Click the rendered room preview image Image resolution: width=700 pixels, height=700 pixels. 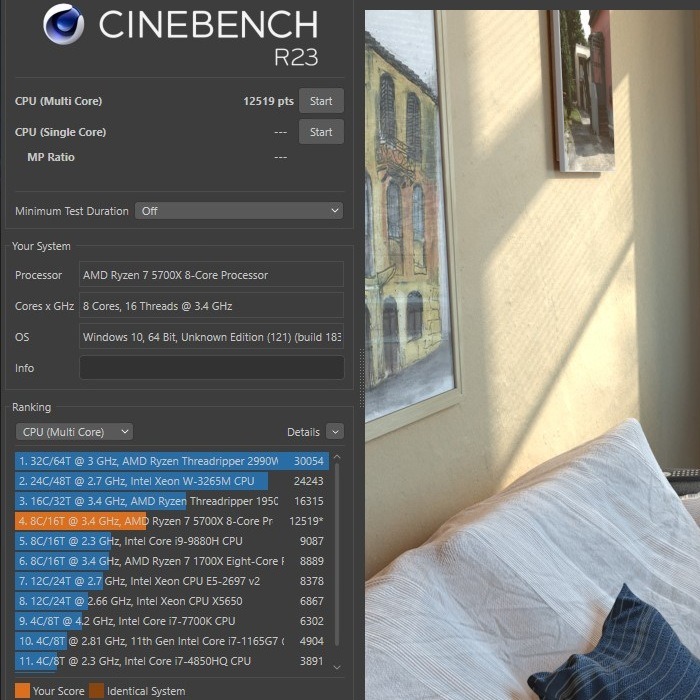532,355
